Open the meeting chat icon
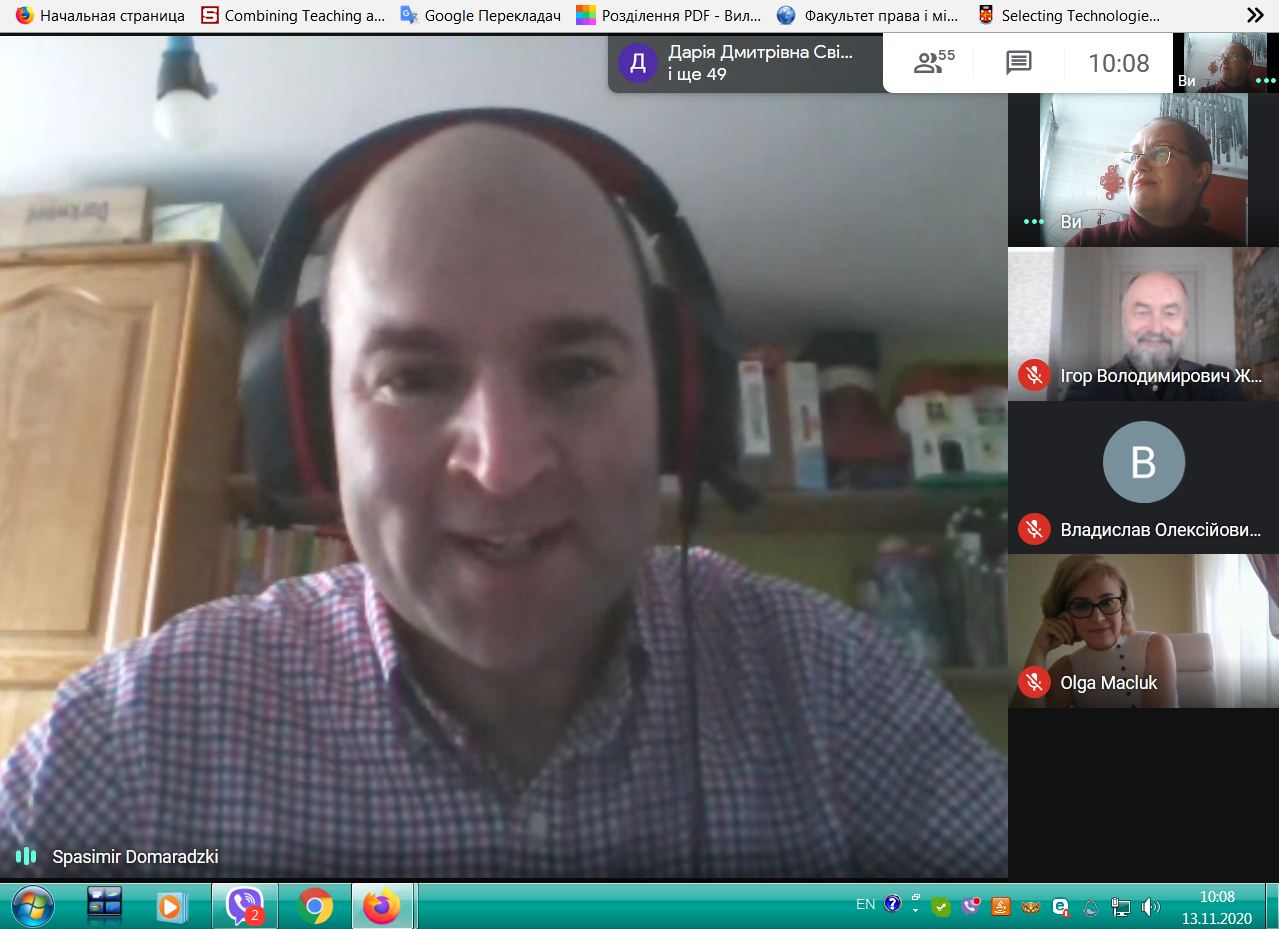Image resolution: width=1279 pixels, height=929 pixels. click(x=1018, y=63)
